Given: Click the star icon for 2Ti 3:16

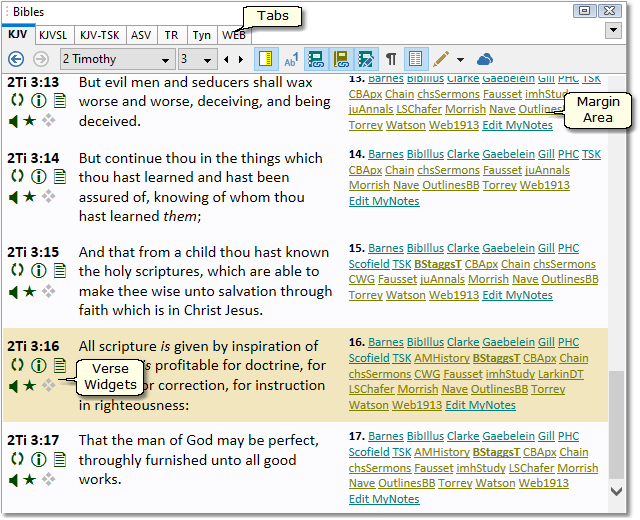Looking at the screenshot, I should click(x=30, y=385).
